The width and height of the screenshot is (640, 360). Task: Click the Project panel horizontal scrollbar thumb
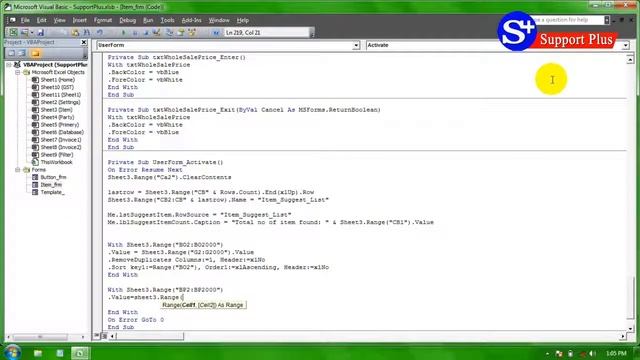pos(40,337)
